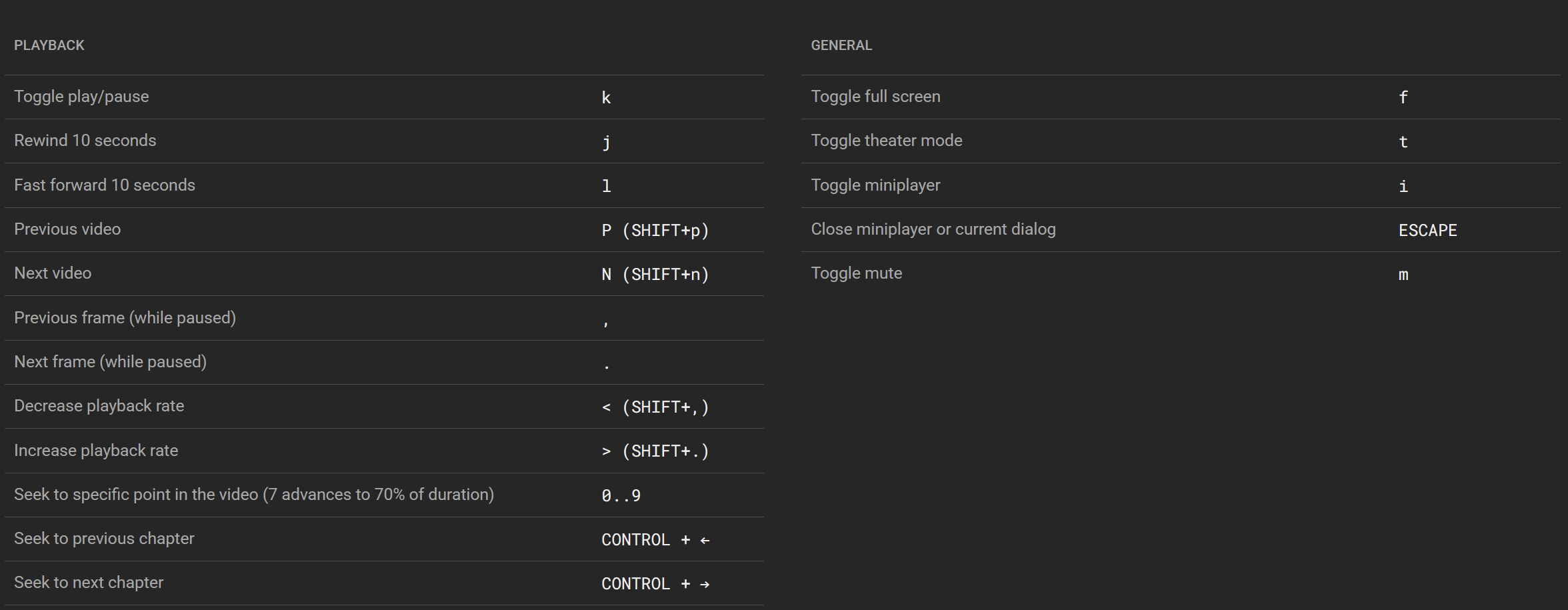This screenshot has height=610, width=1568.
Task: Click the Toggle full screen row
Action: click(x=1181, y=97)
